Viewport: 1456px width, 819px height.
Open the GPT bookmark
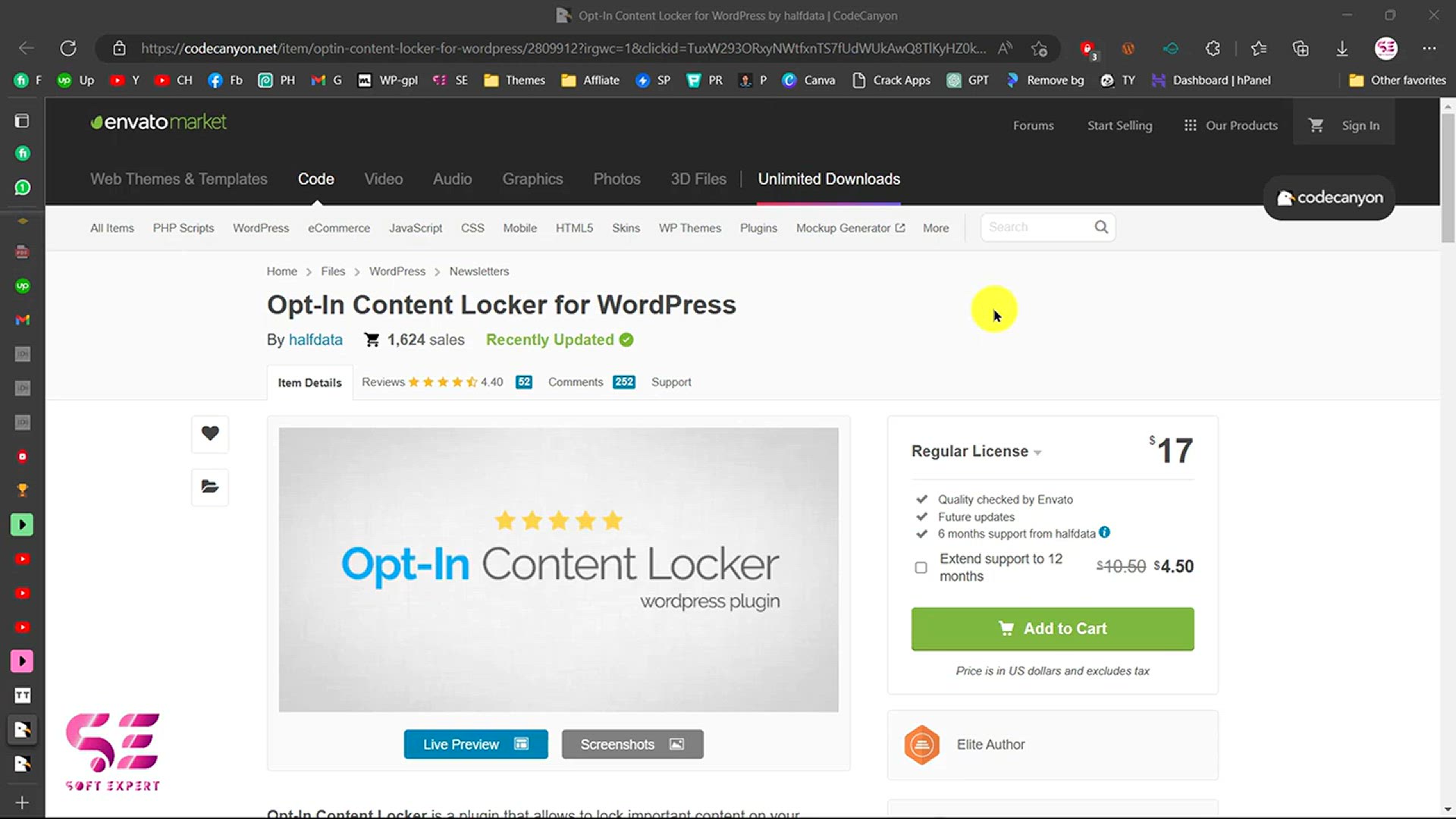tap(968, 80)
